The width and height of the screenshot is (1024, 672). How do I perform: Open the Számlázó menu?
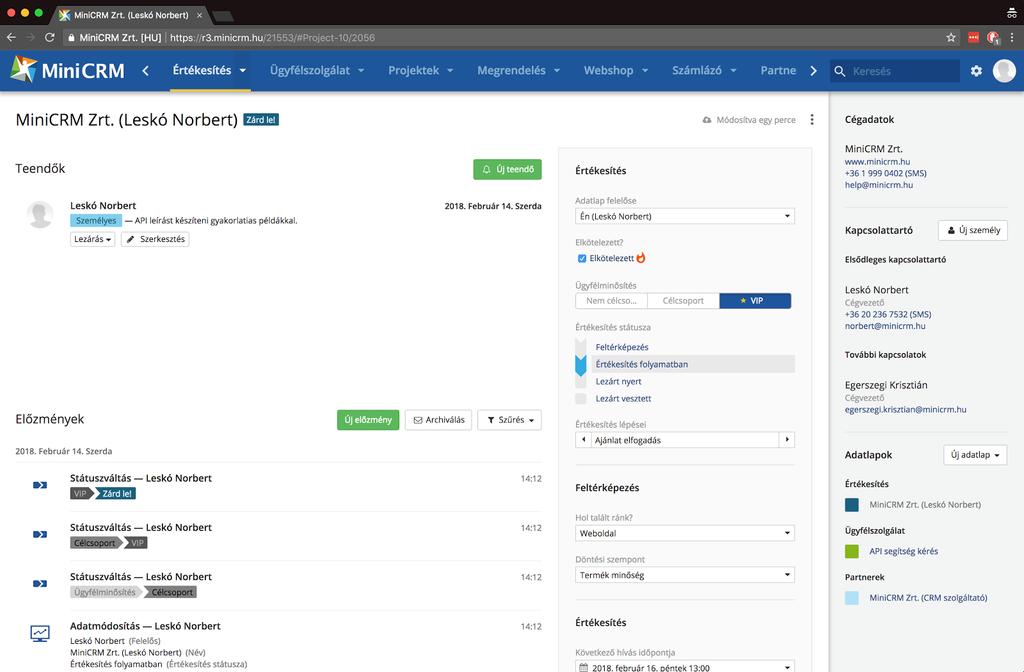(x=704, y=71)
